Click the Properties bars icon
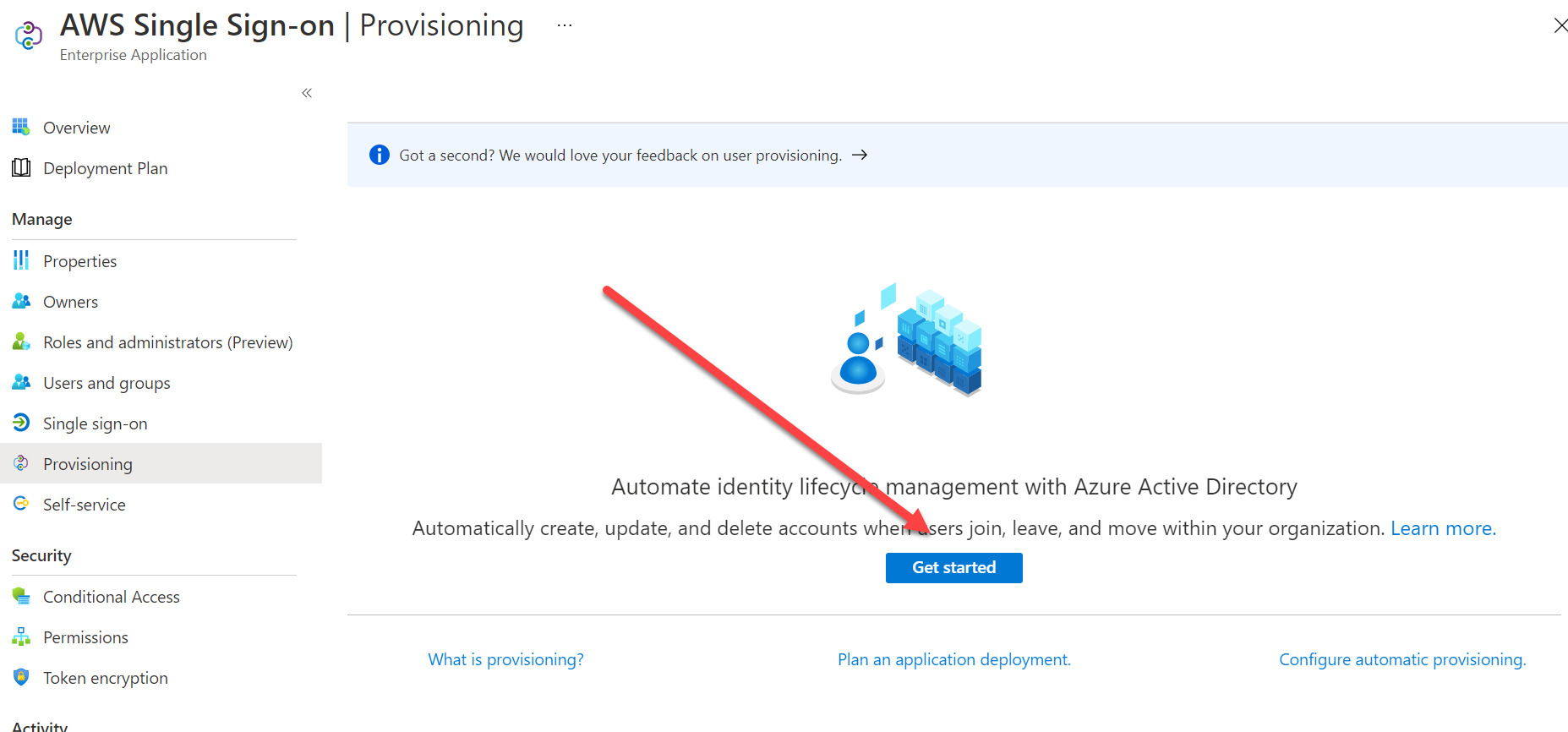This screenshot has height=732, width=1568. pyautogui.click(x=21, y=260)
